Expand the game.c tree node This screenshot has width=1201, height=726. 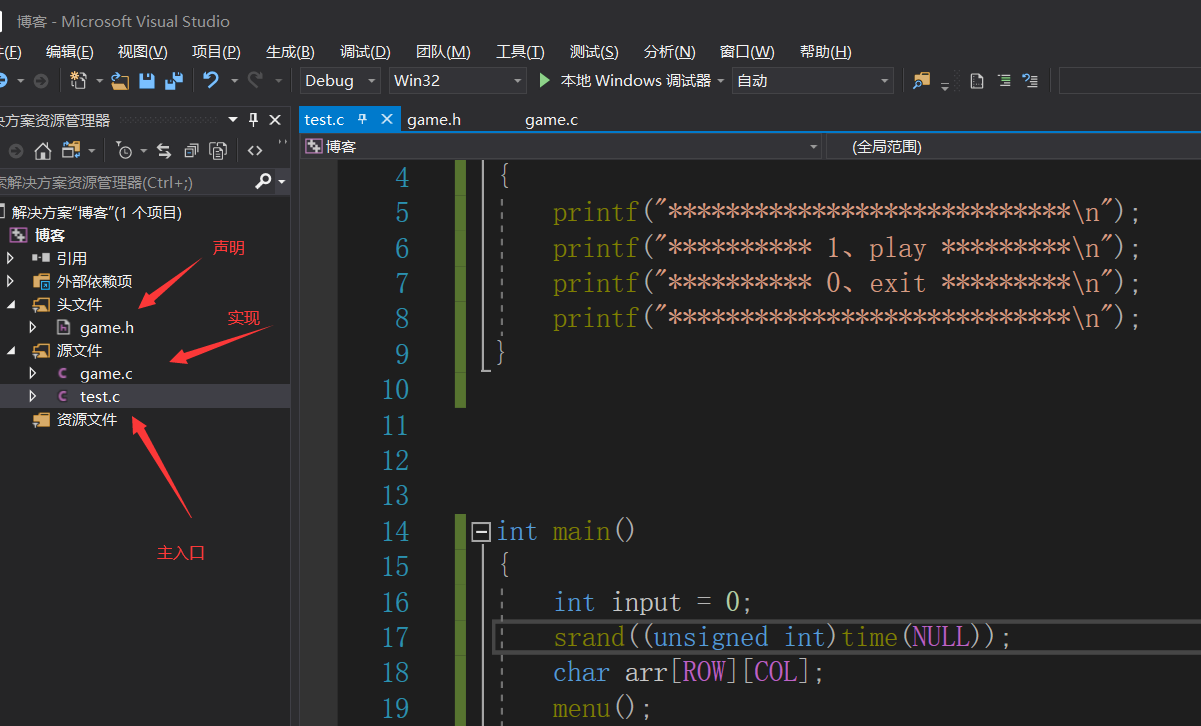[33, 373]
